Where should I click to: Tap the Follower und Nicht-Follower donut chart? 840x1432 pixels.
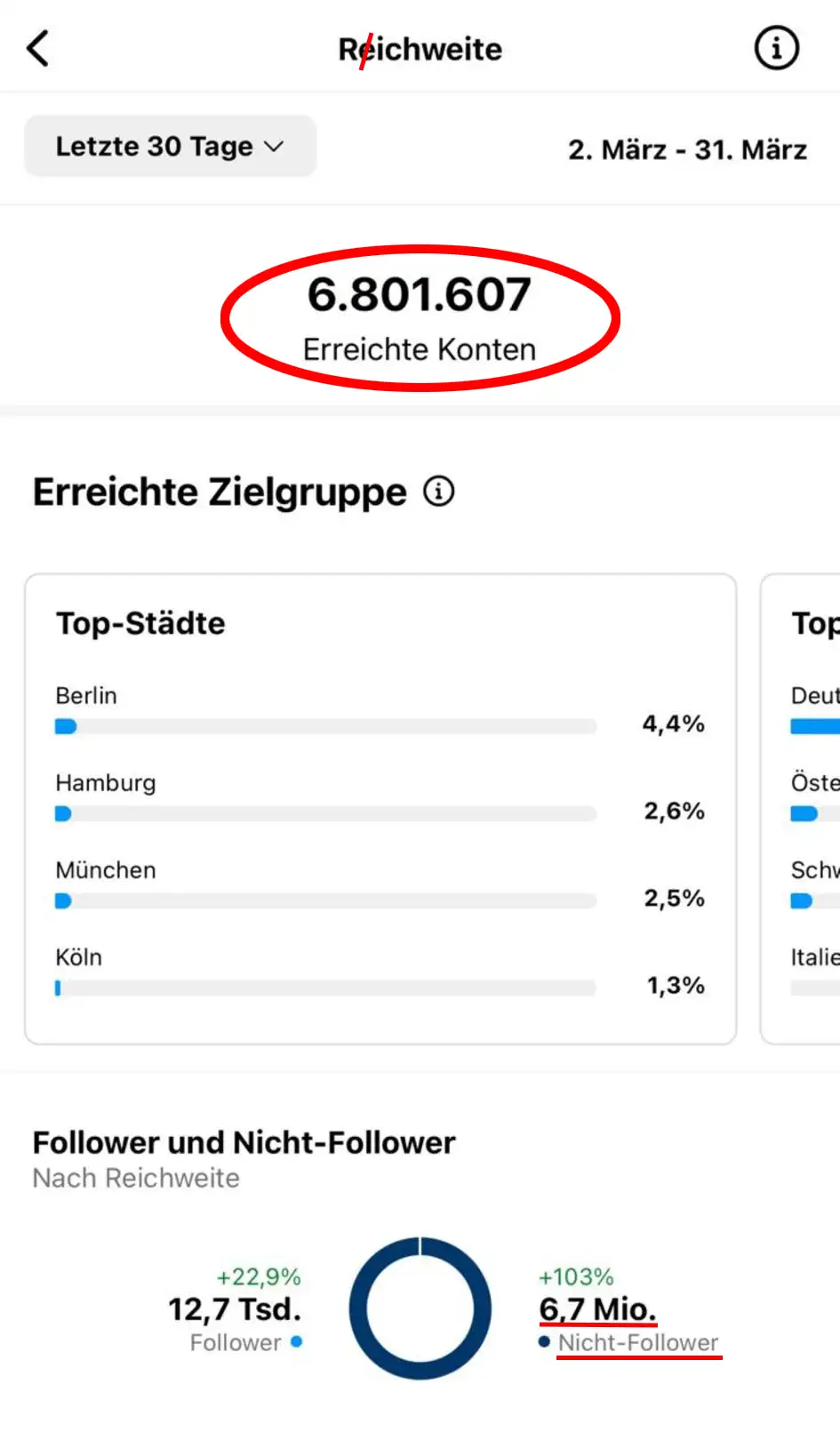pos(420,1308)
